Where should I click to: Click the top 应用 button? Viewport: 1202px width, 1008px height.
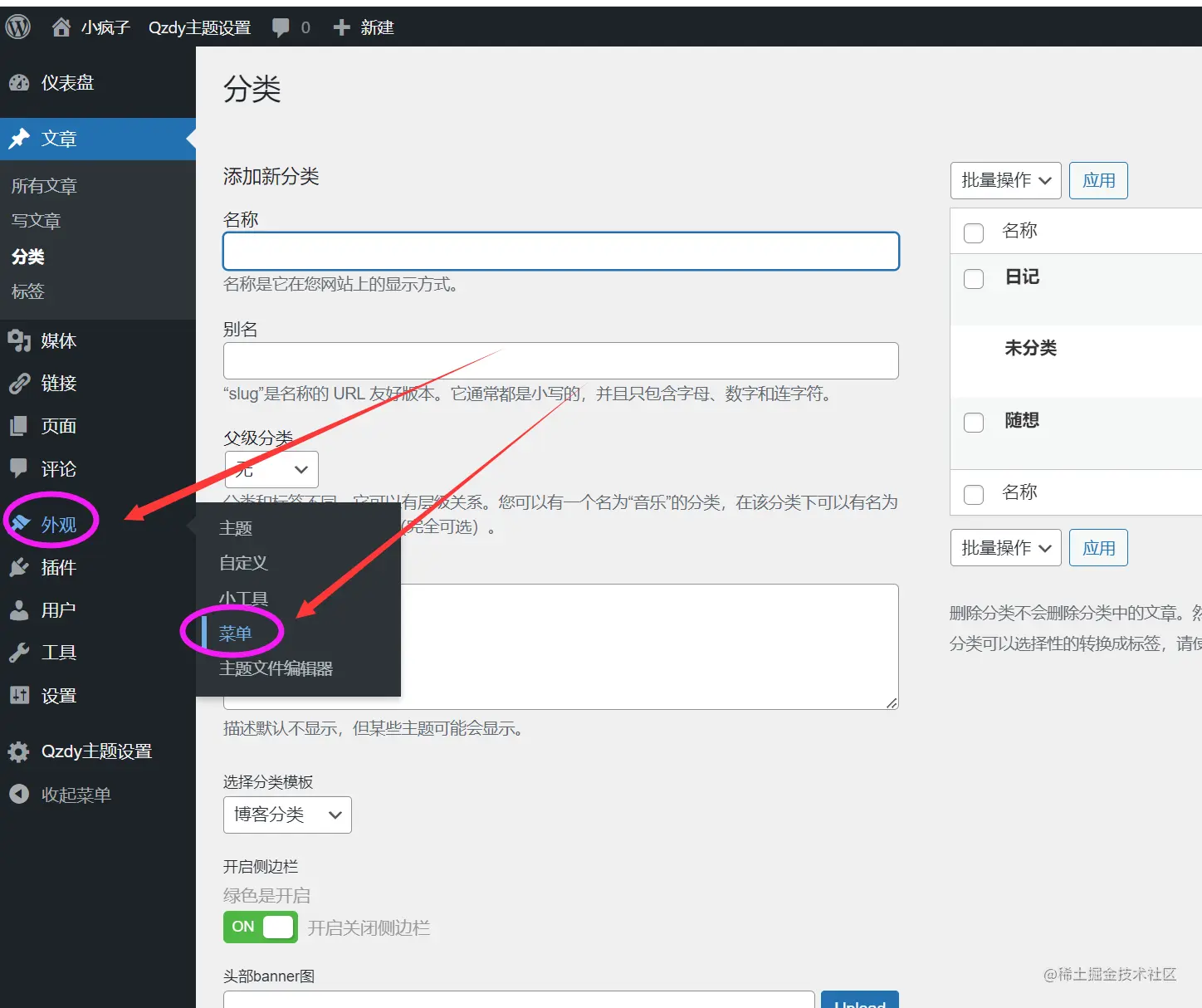pyautogui.click(x=1098, y=180)
